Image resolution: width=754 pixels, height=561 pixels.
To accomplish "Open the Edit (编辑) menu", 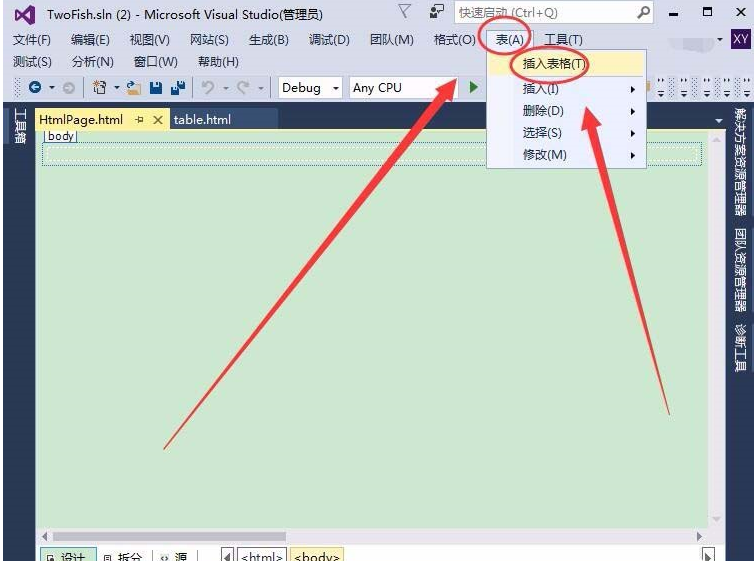I will point(90,39).
